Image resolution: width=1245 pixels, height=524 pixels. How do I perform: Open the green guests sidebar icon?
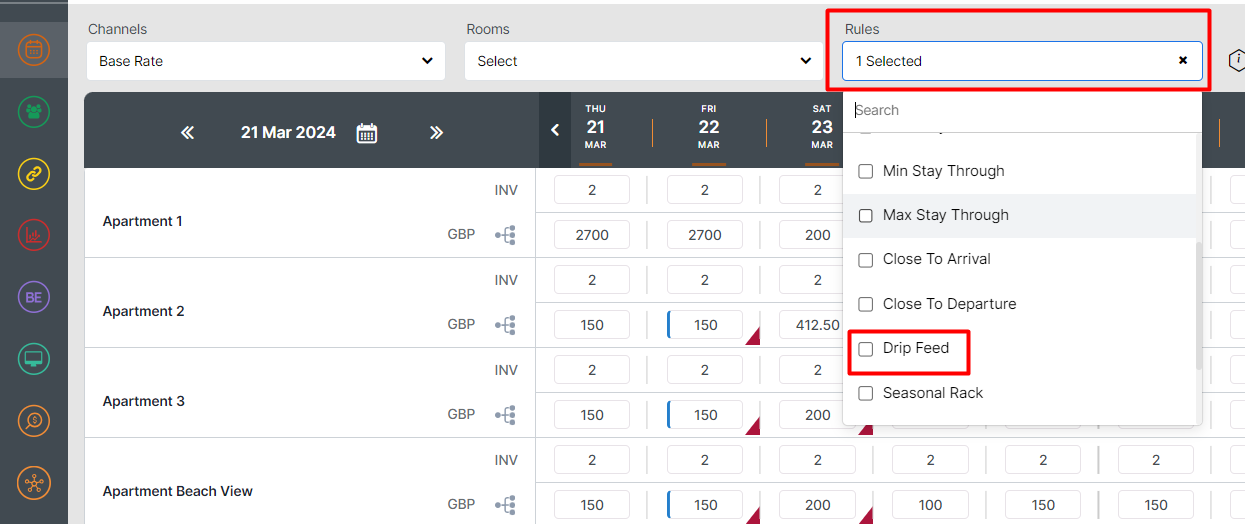34,111
